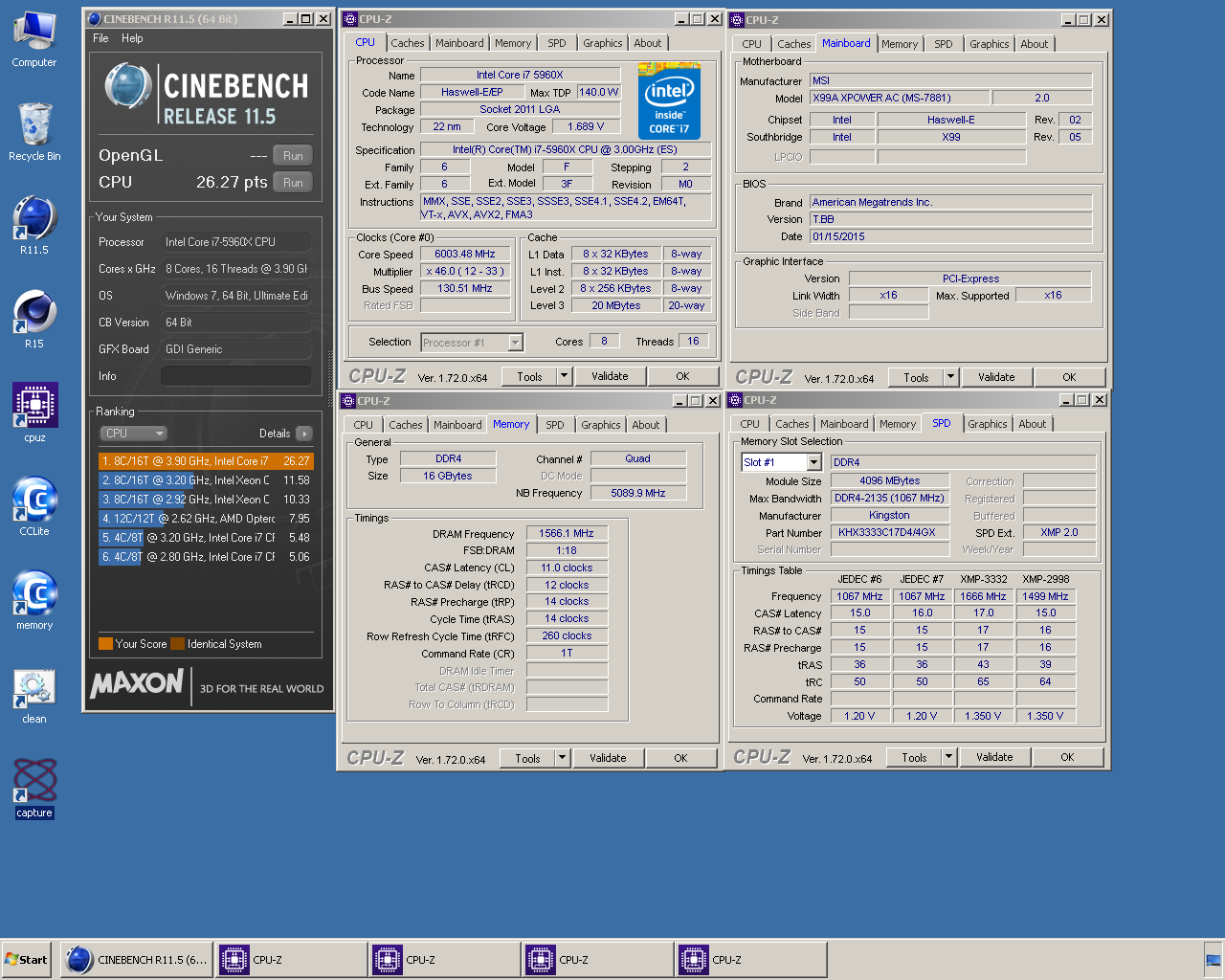1225x980 pixels.
Task: Open the cpuz desktop icon
Action: 34,413
